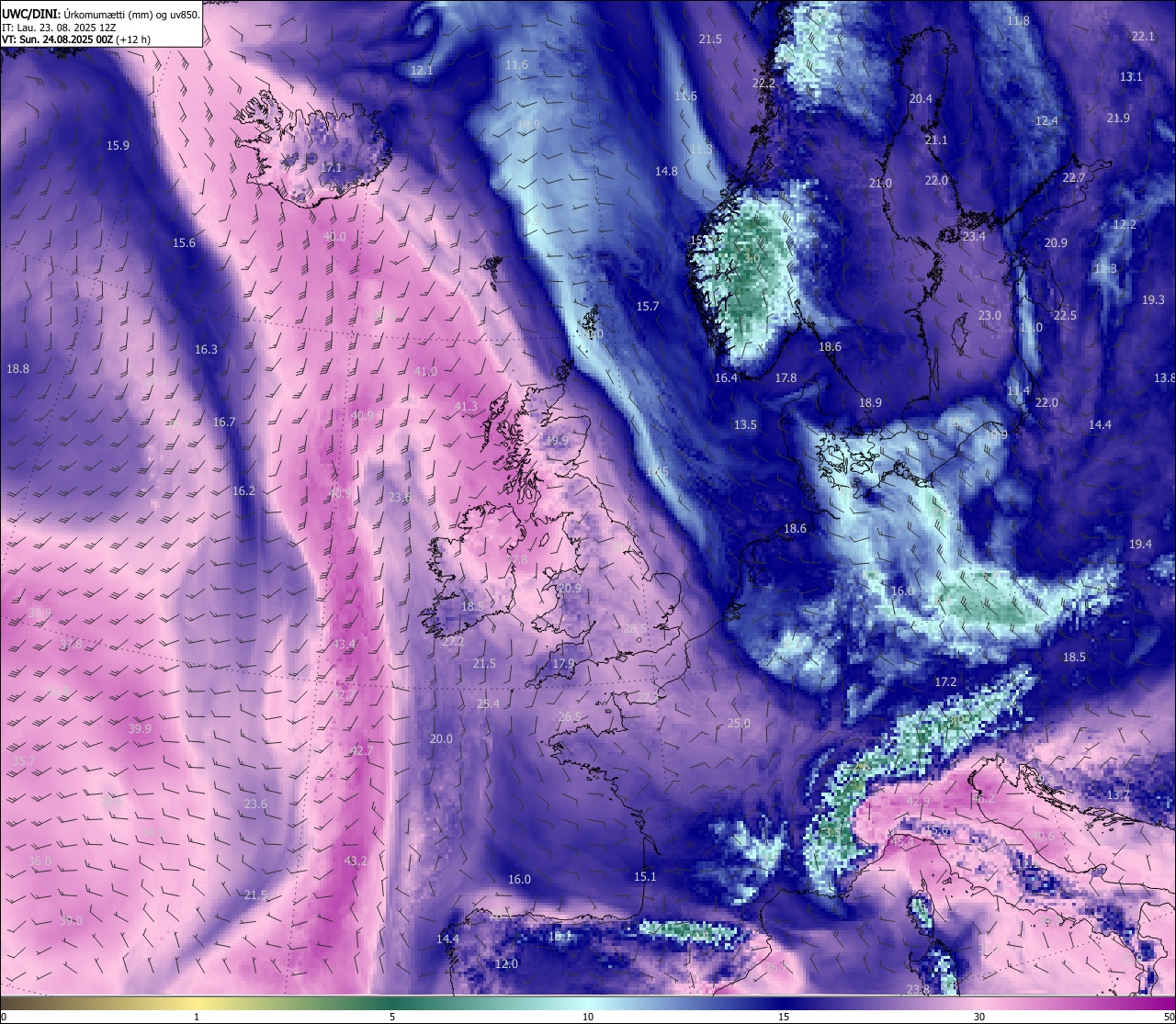Click the 19.4 value at the right edge
Viewport: 1176px width, 1024px height.
(1140, 544)
